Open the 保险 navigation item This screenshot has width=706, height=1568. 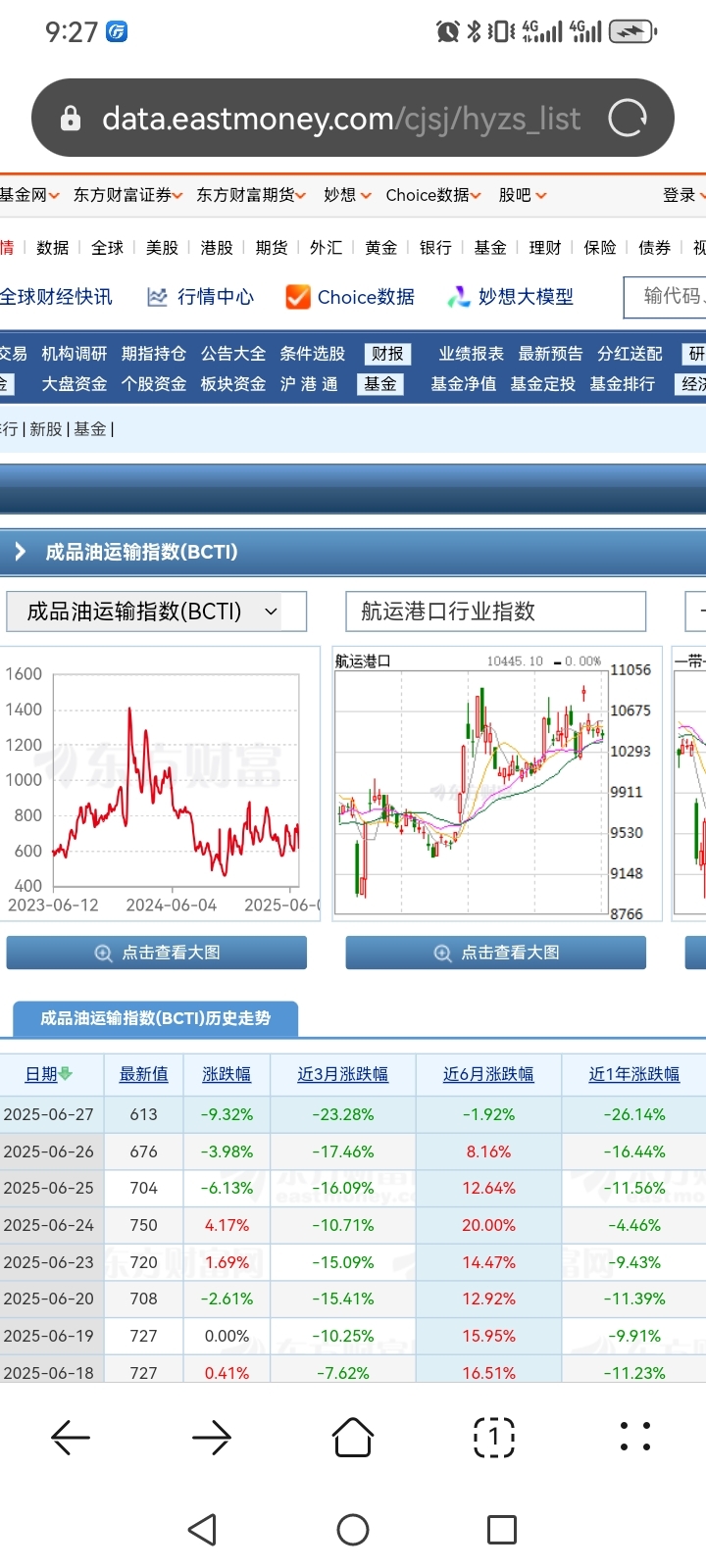tap(600, 248)
